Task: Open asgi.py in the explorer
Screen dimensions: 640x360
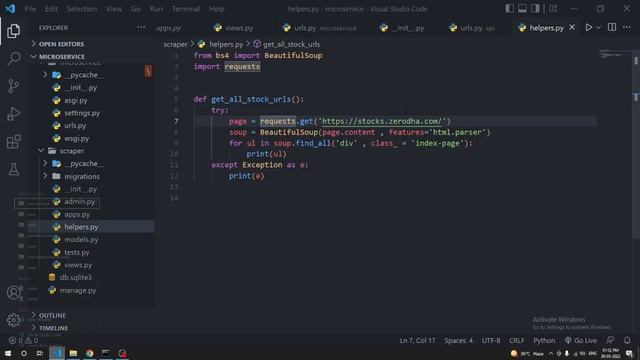Action: coord(76,100)
